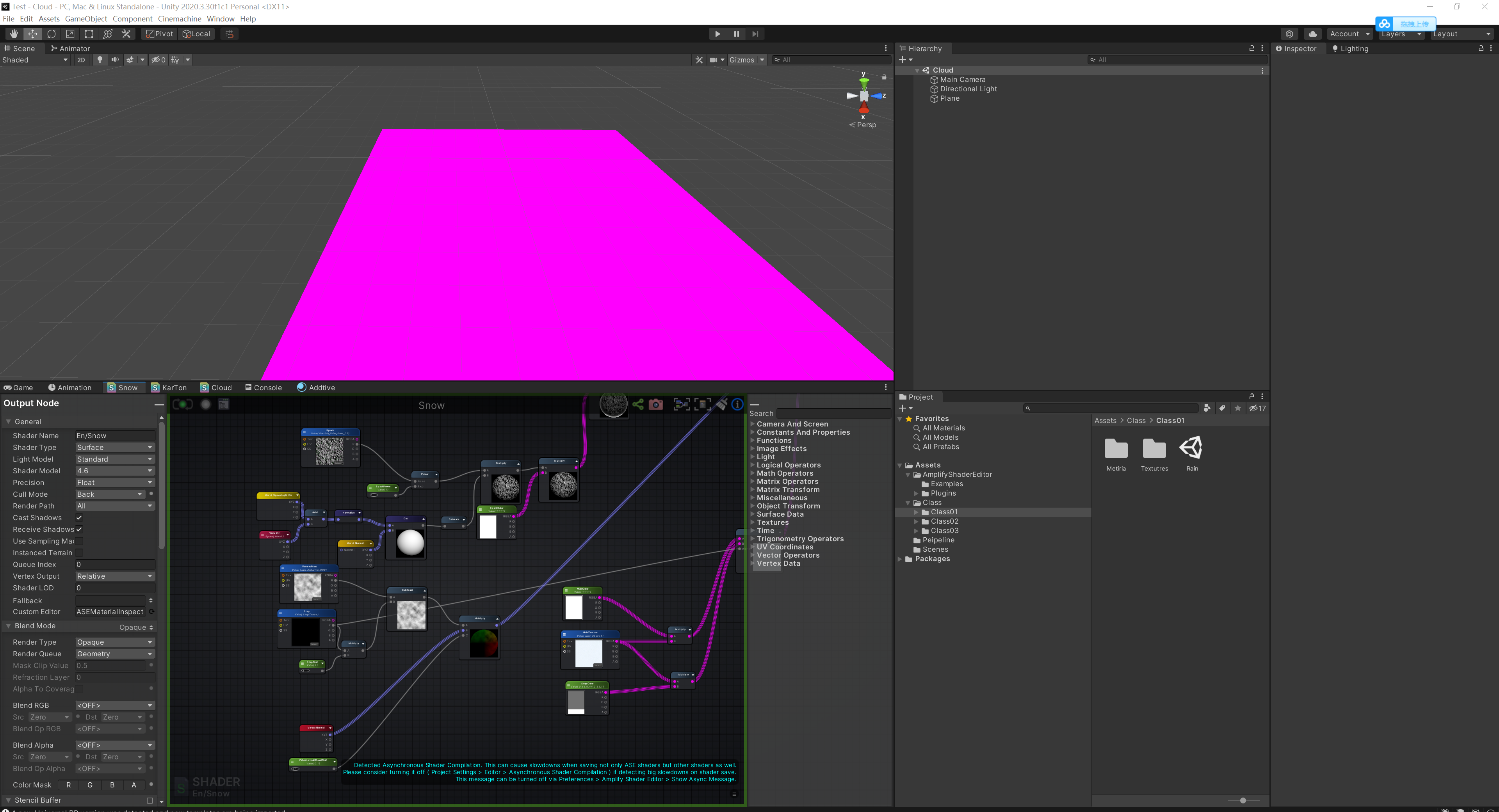
Task: Expand the Class02 folder
Action: click(x=916, y=522)
